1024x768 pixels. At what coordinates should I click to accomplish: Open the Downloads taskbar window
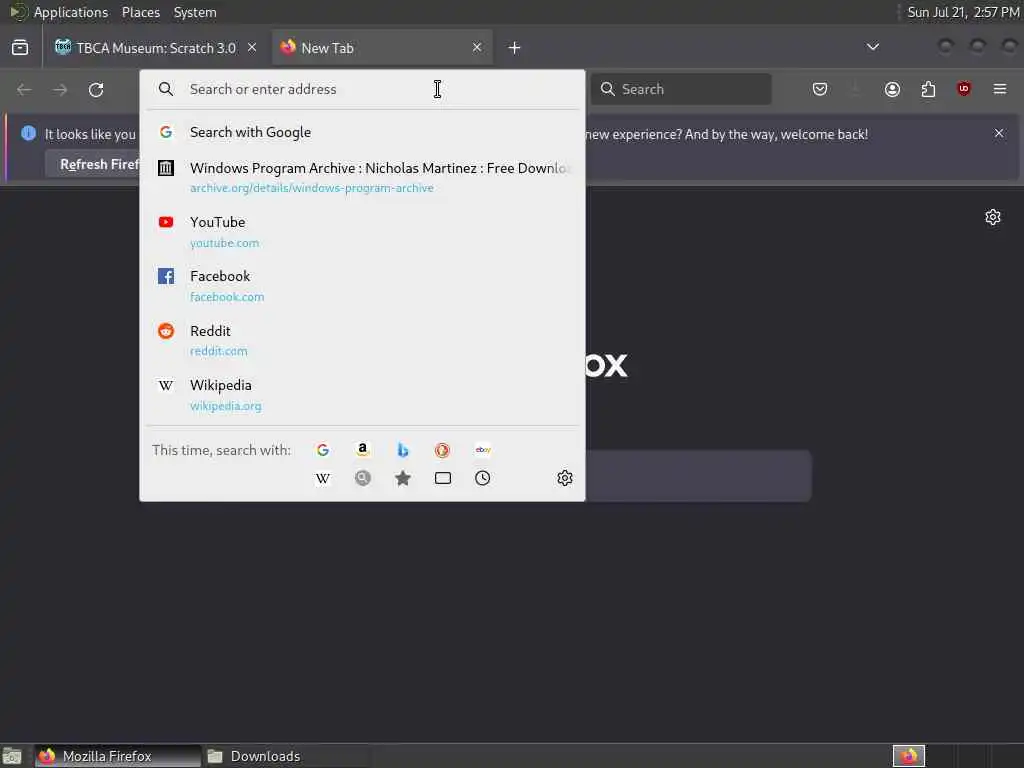pyautogui.click(x=287, y=756)
